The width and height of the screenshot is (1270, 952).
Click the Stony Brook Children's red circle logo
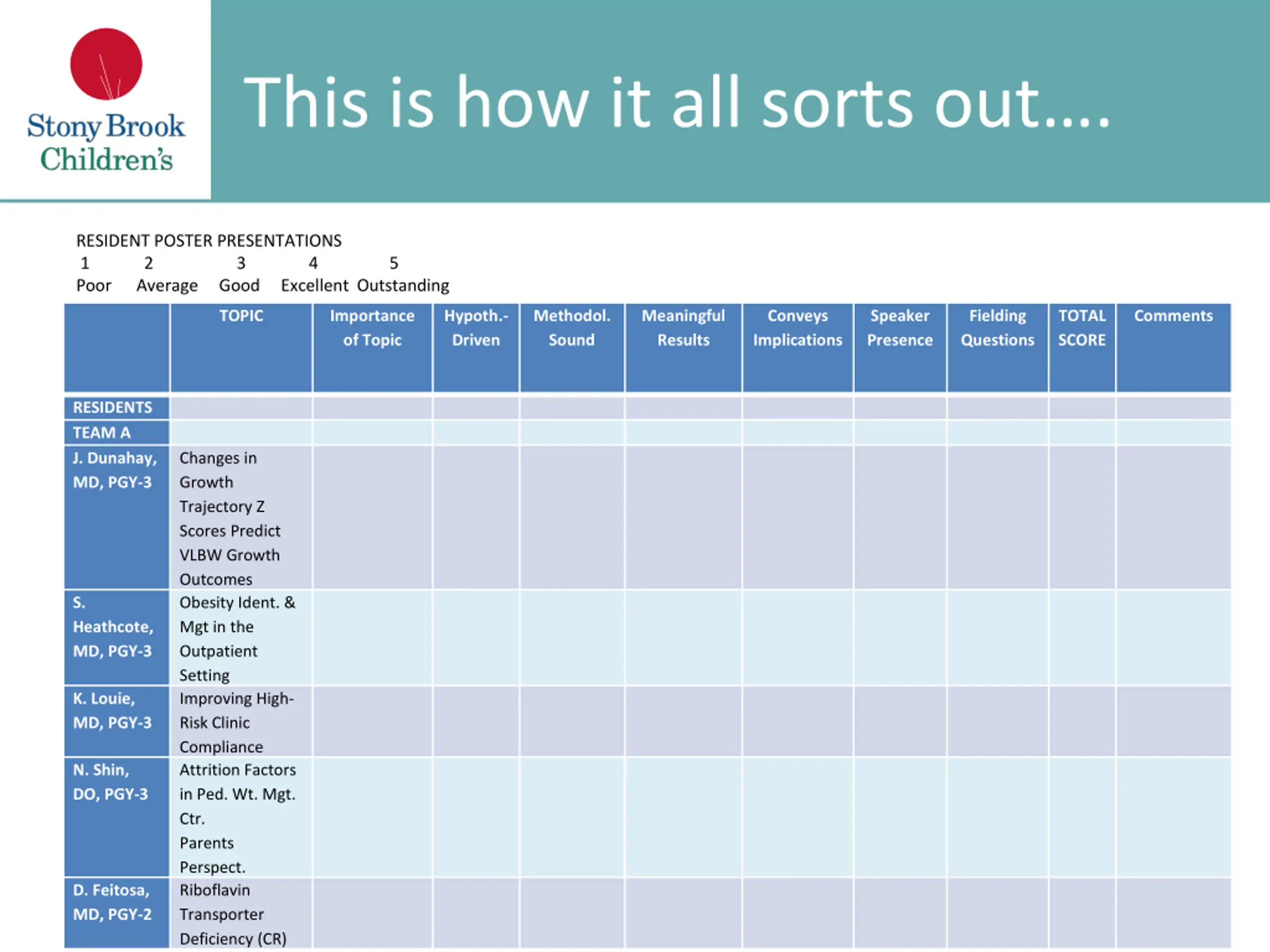point(106,63)
